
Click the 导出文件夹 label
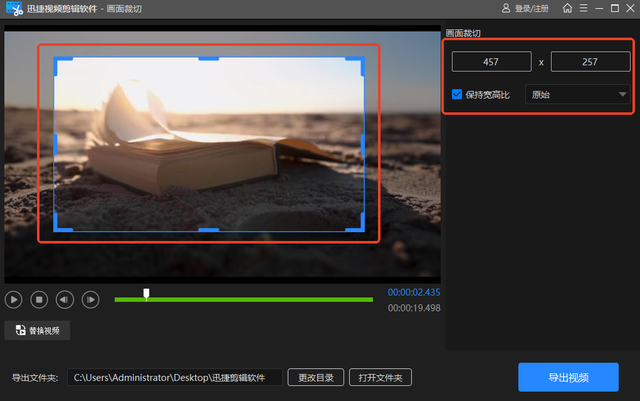point(35,378)
